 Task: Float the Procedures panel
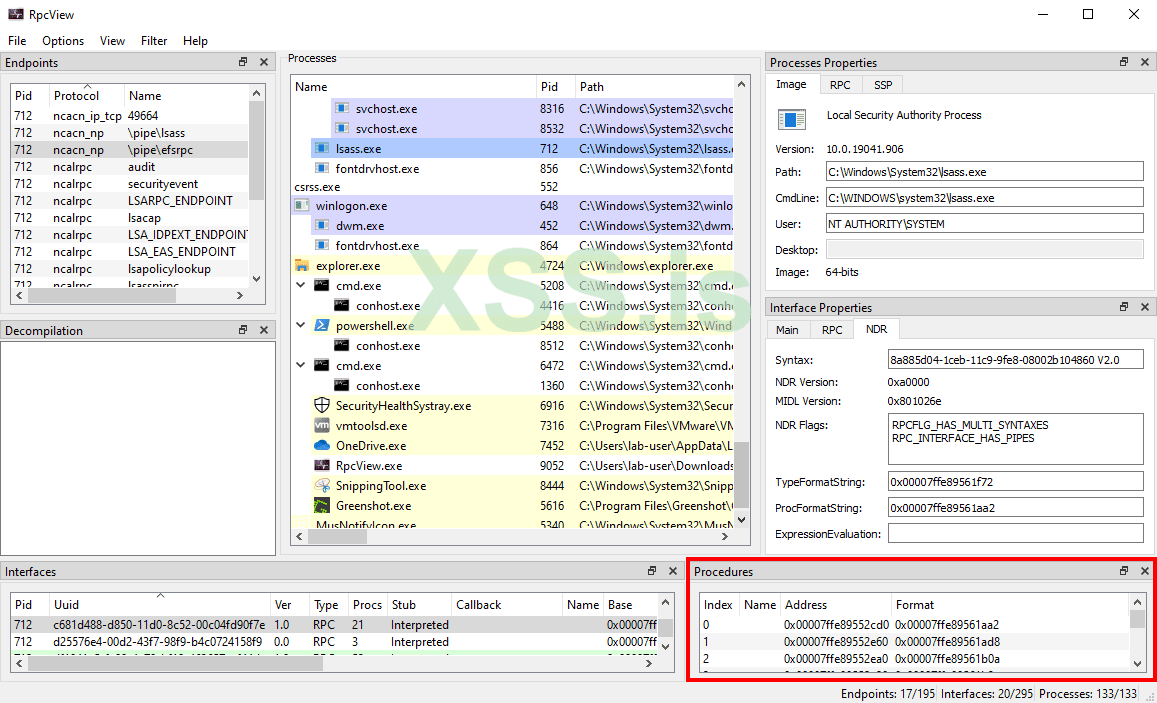click(x=1124, y=571)
